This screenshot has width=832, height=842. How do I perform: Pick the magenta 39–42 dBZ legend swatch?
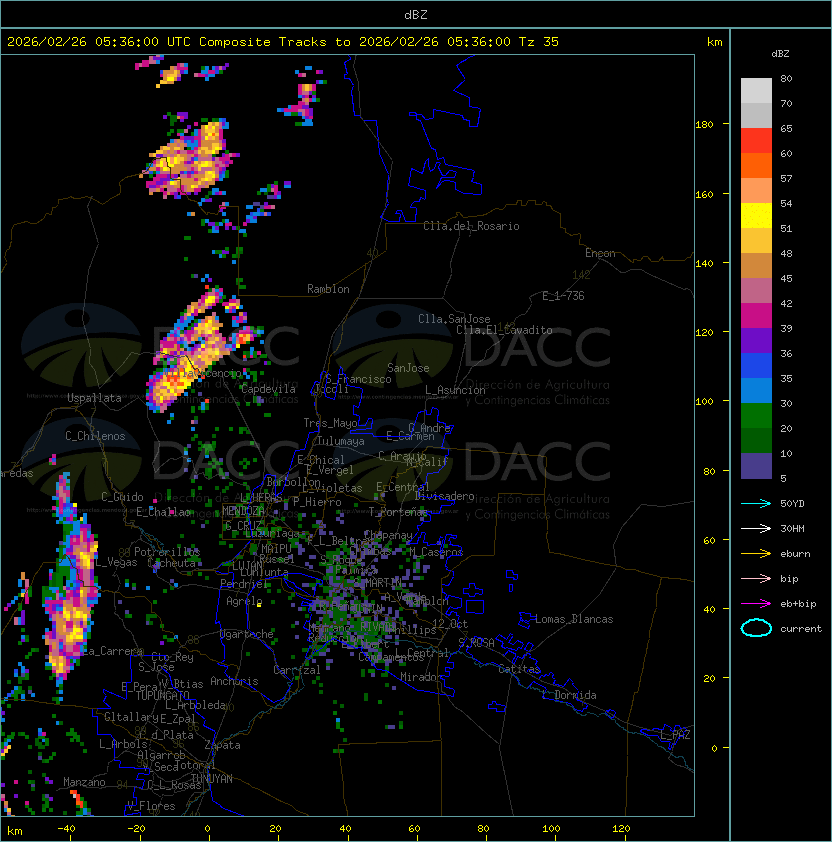[x=756, y=315]
